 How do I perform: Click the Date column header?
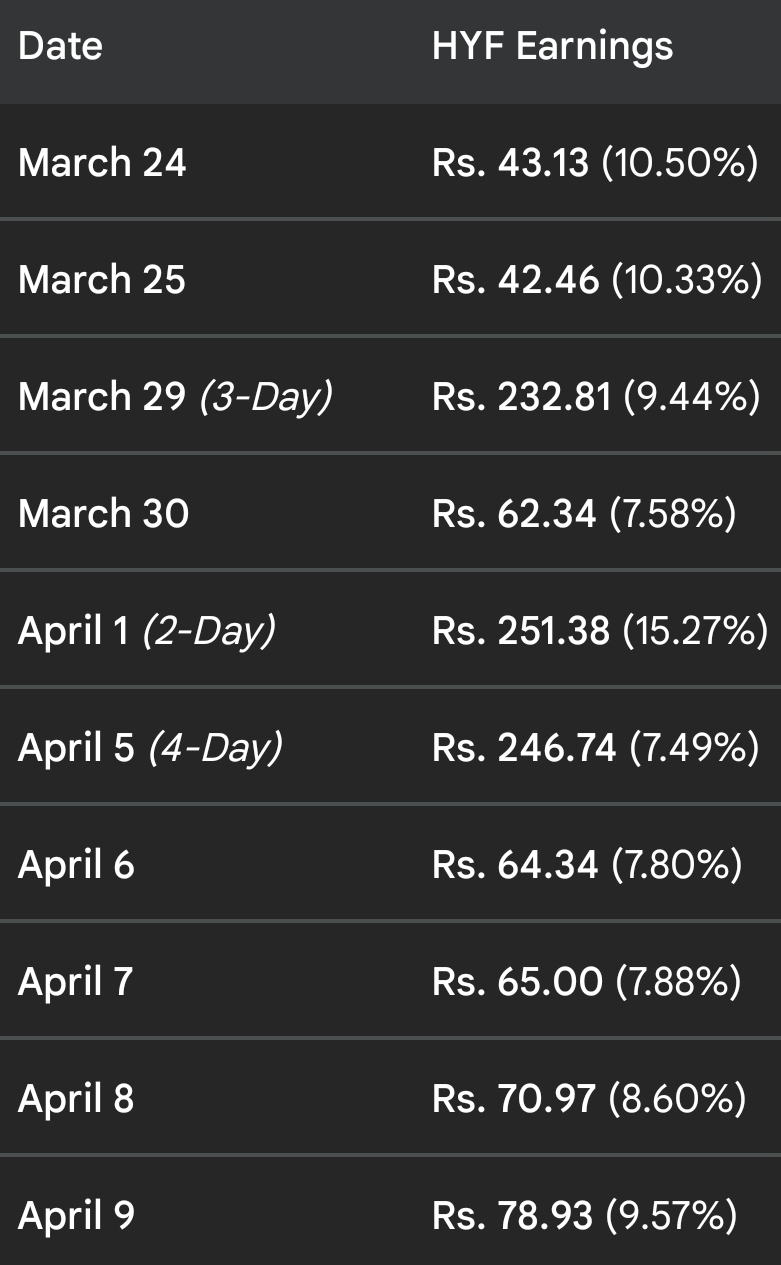point(60,46)
